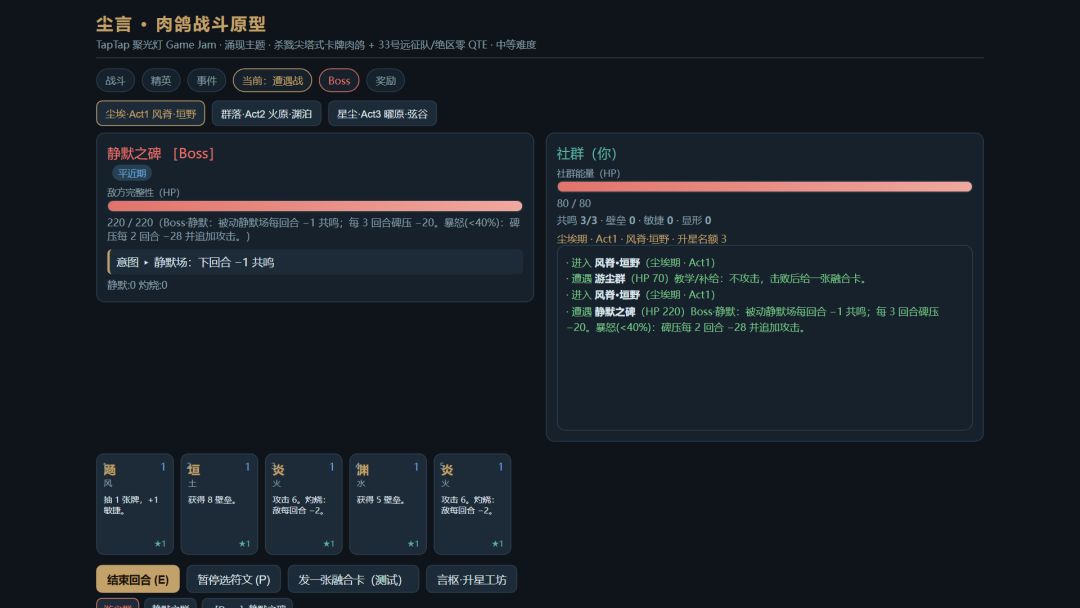Click the log entry 遭遇 游尘群 (HP 70)
Screen dimensions: 1080x608
point(716,279)
